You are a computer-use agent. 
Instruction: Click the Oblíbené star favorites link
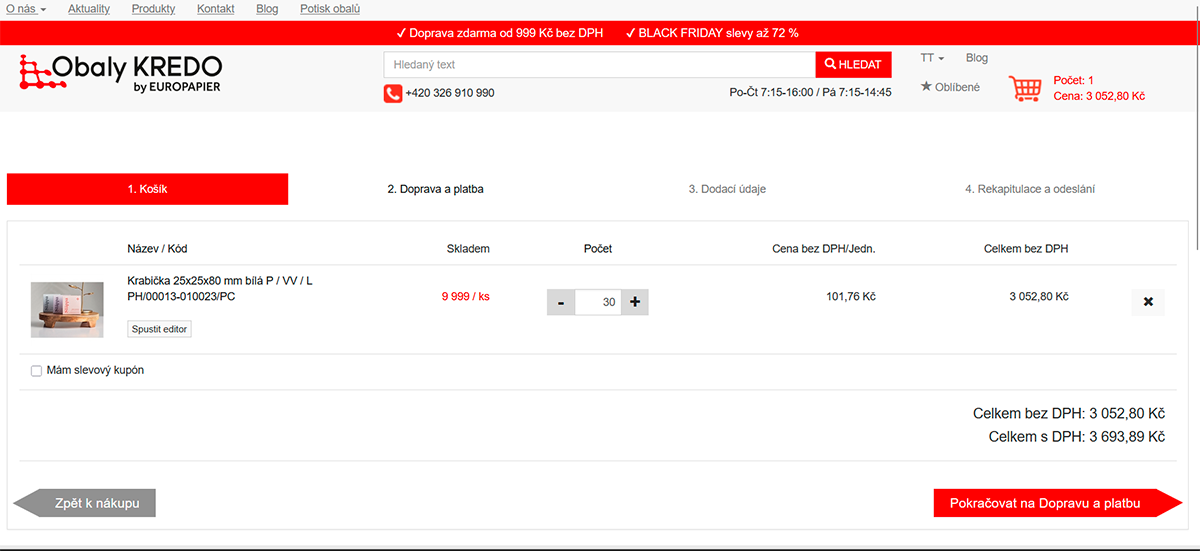point(950,87)
